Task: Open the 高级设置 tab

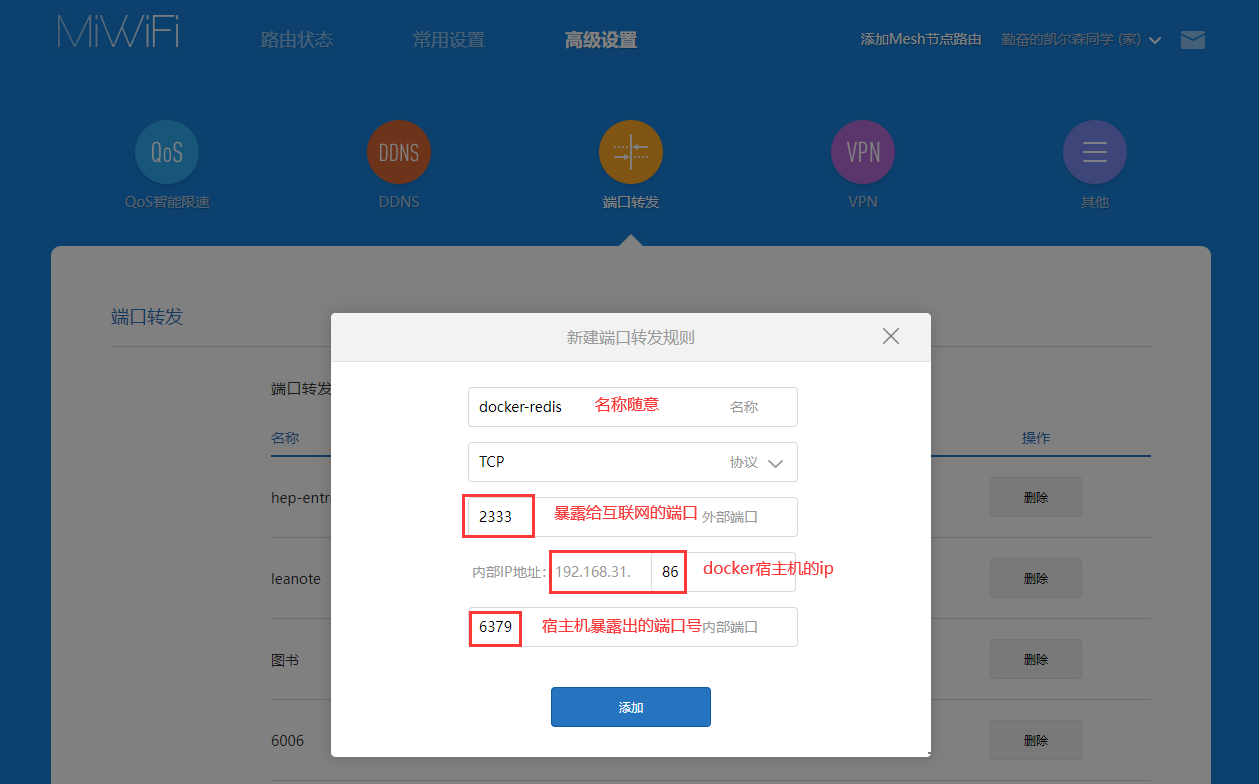Action: coord(601,40)
